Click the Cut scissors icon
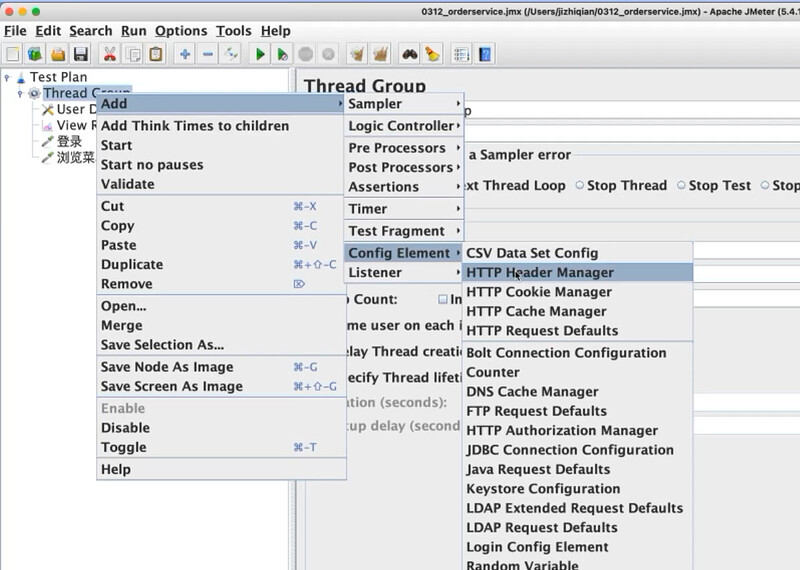The height and width of the screenshot is (570, 800). pyautogui.click(x=110, y=54)
